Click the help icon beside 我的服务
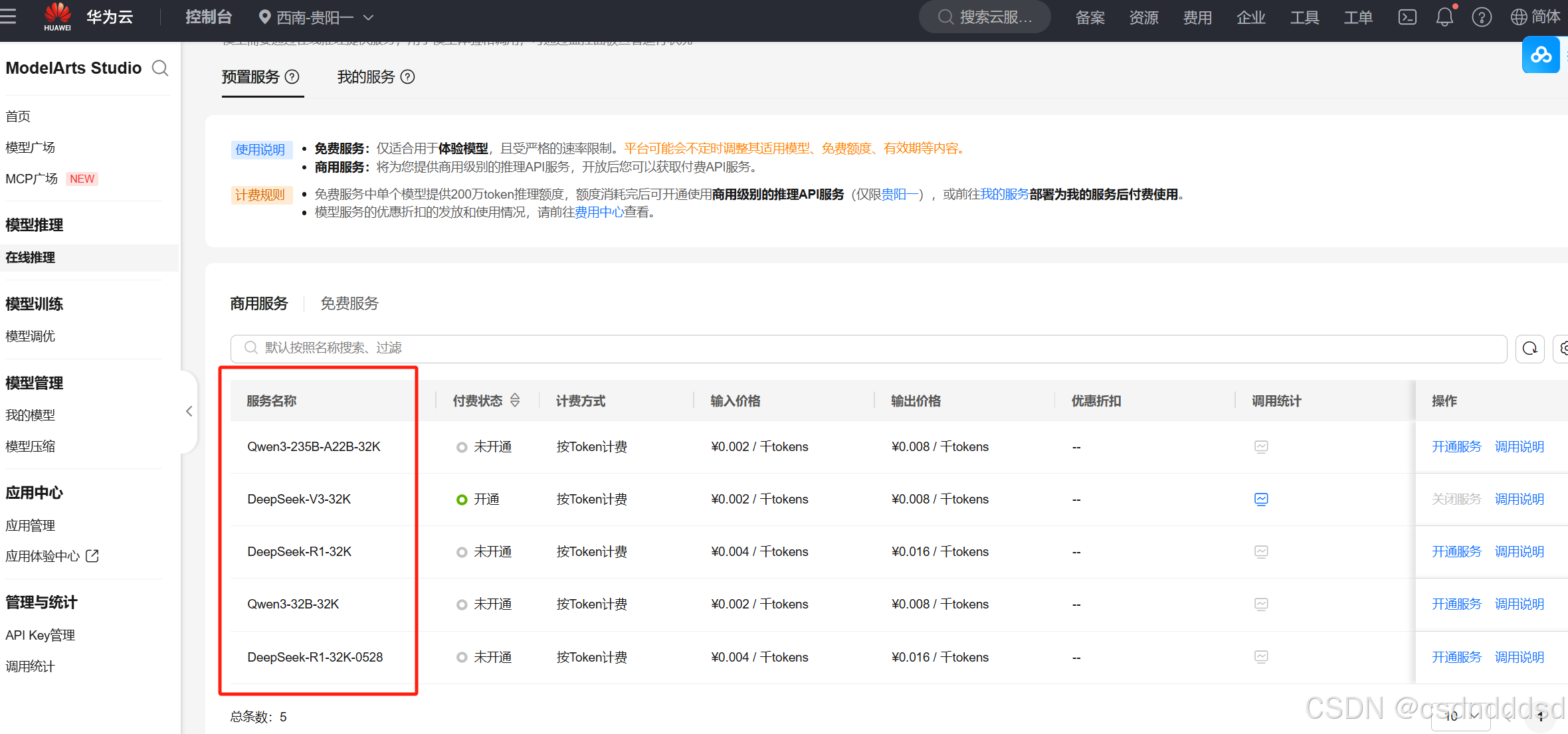 [408, 77]
